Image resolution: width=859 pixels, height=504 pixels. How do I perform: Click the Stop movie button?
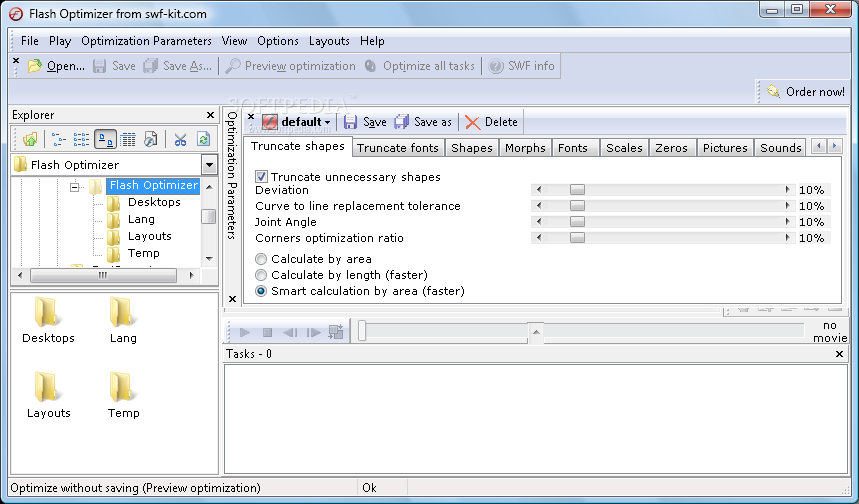tap(267, 333)
